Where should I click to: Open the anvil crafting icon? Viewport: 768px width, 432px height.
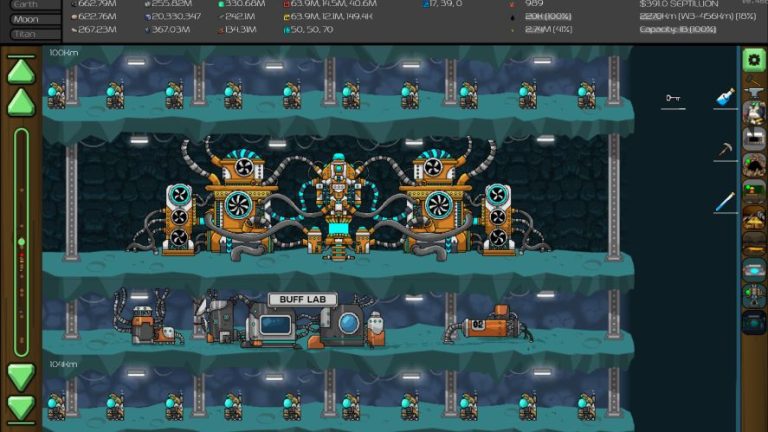tap(754, 88)
